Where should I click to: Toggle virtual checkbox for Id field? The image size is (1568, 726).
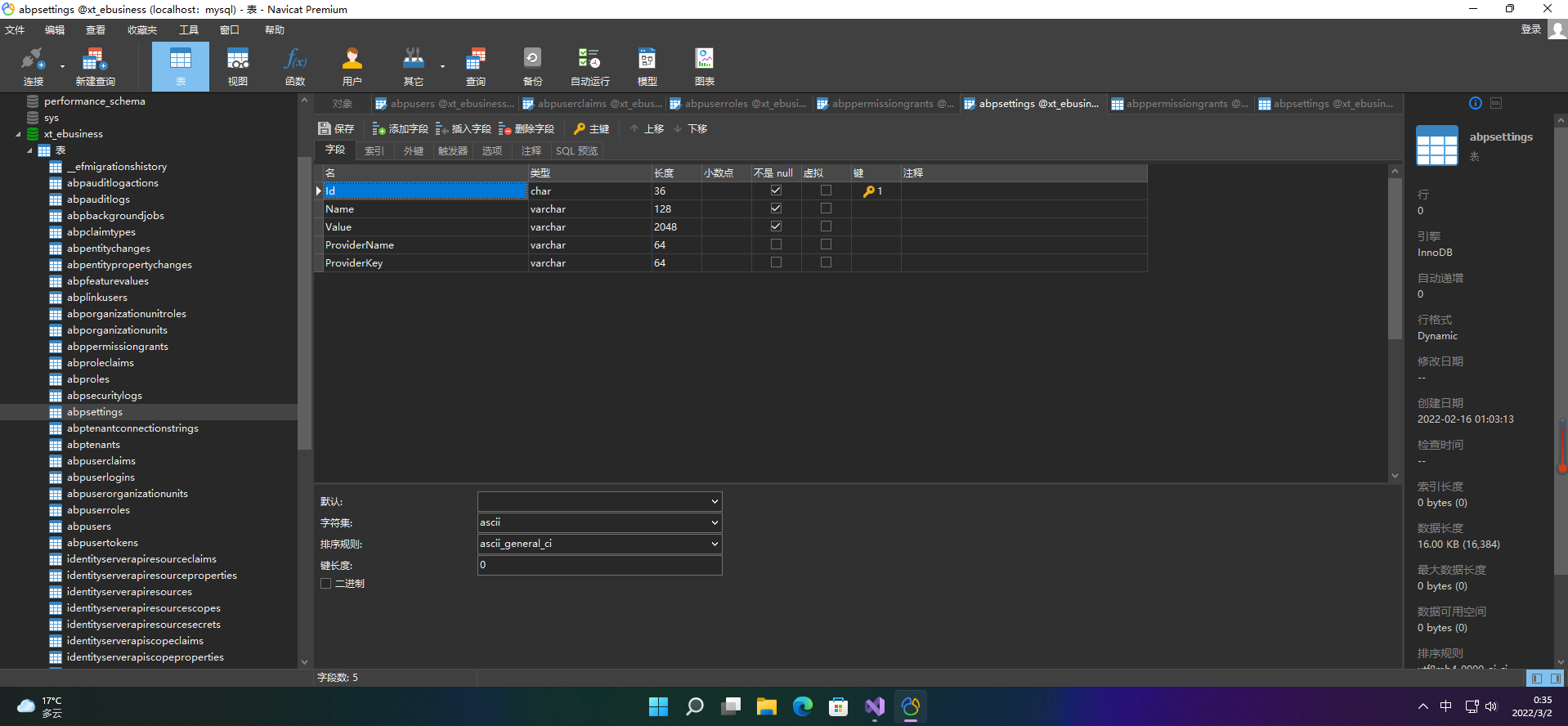tap(826, 190)
